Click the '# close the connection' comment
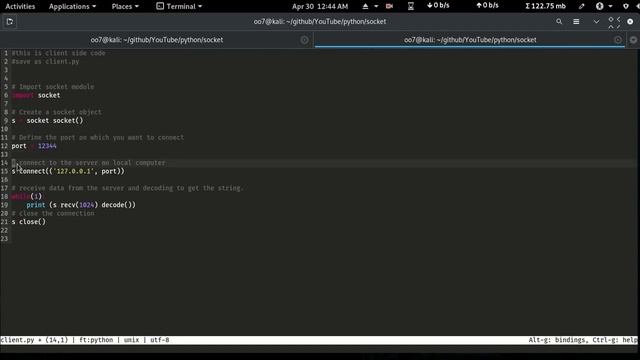Image resolution: width=640 pixels, height=360 pixels. coord(53,213)
